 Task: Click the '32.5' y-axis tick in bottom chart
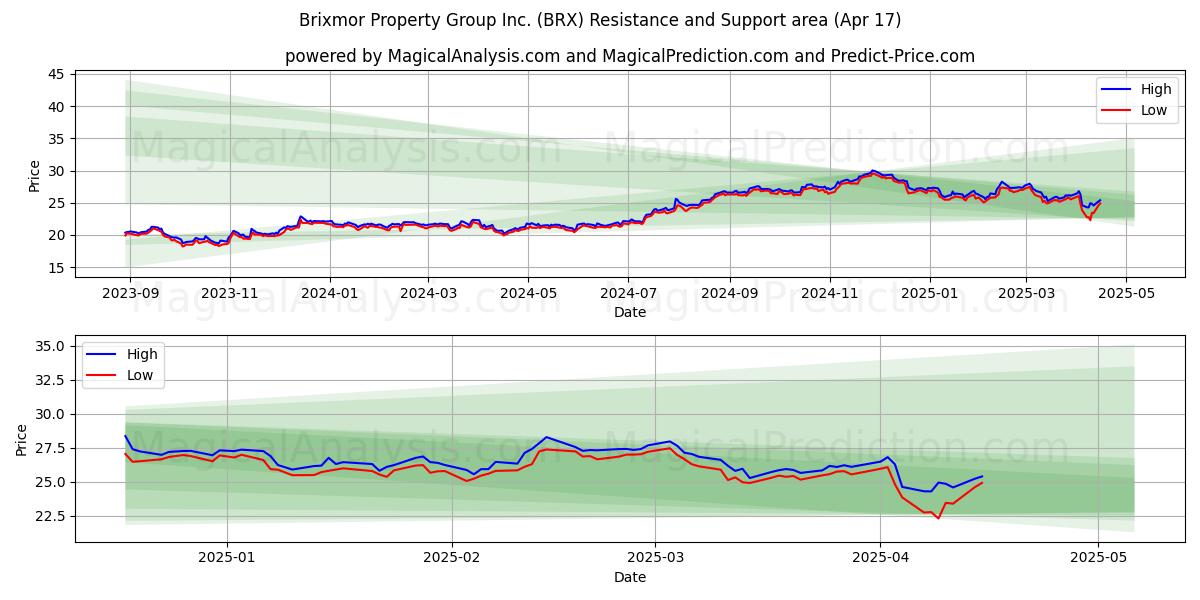coord(49,380)
